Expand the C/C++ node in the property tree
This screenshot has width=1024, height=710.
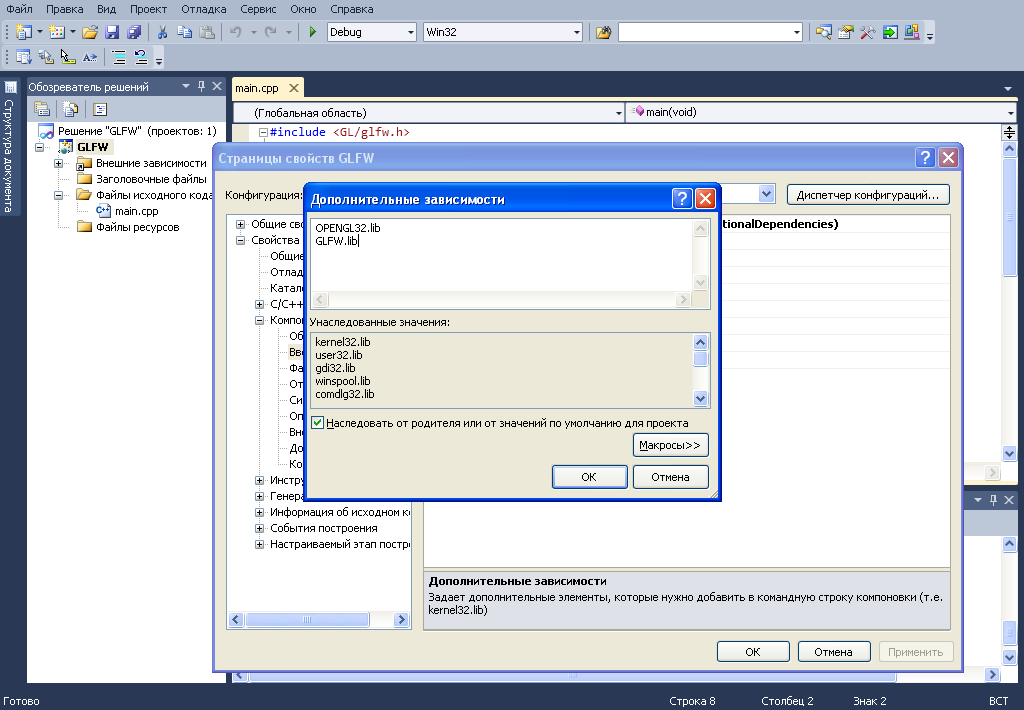[x=259, y=304]
